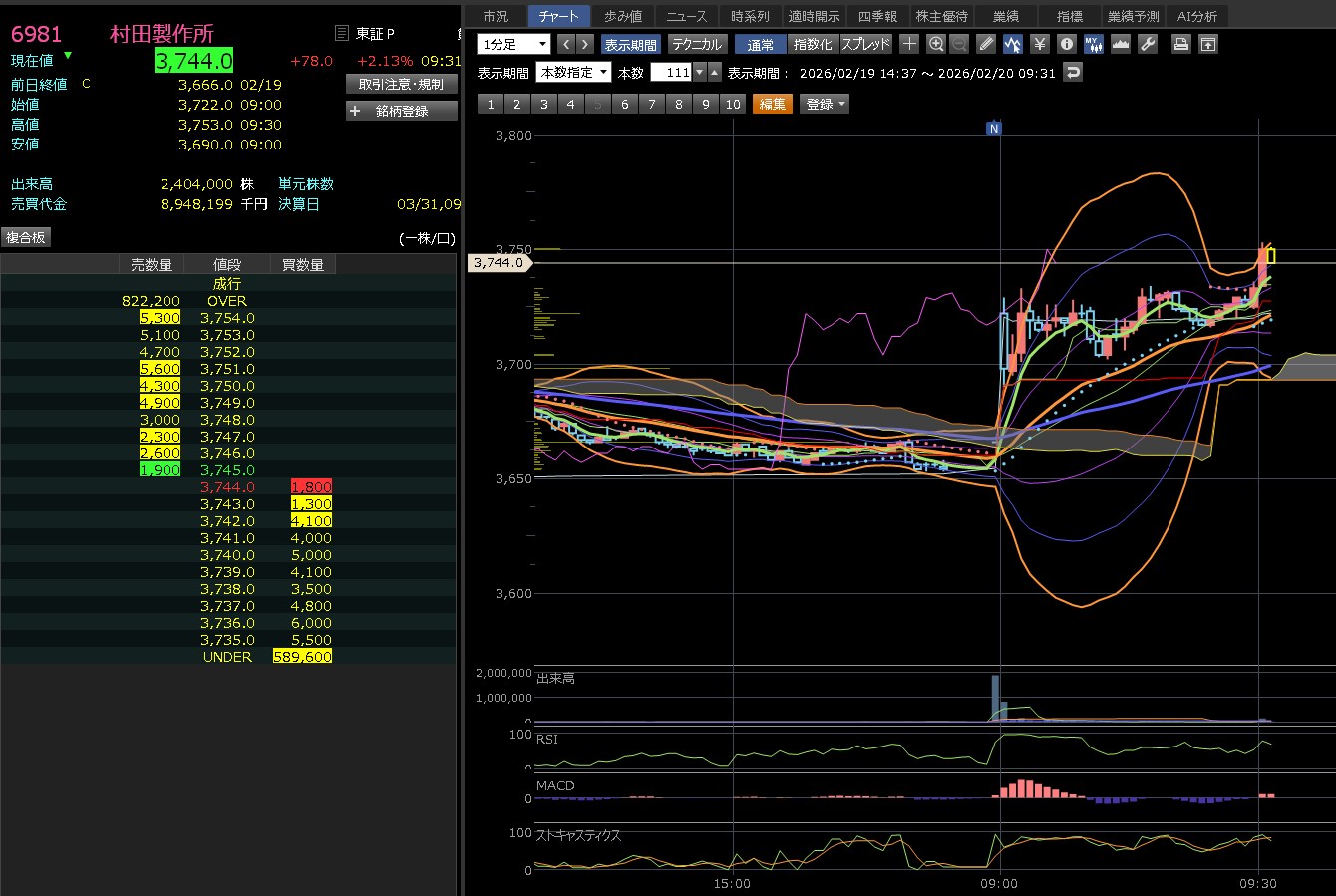The height and width of the screenshot is (896, 1336).
Task: Click the zoom-in magnifier icon
Action: [935, 44]
